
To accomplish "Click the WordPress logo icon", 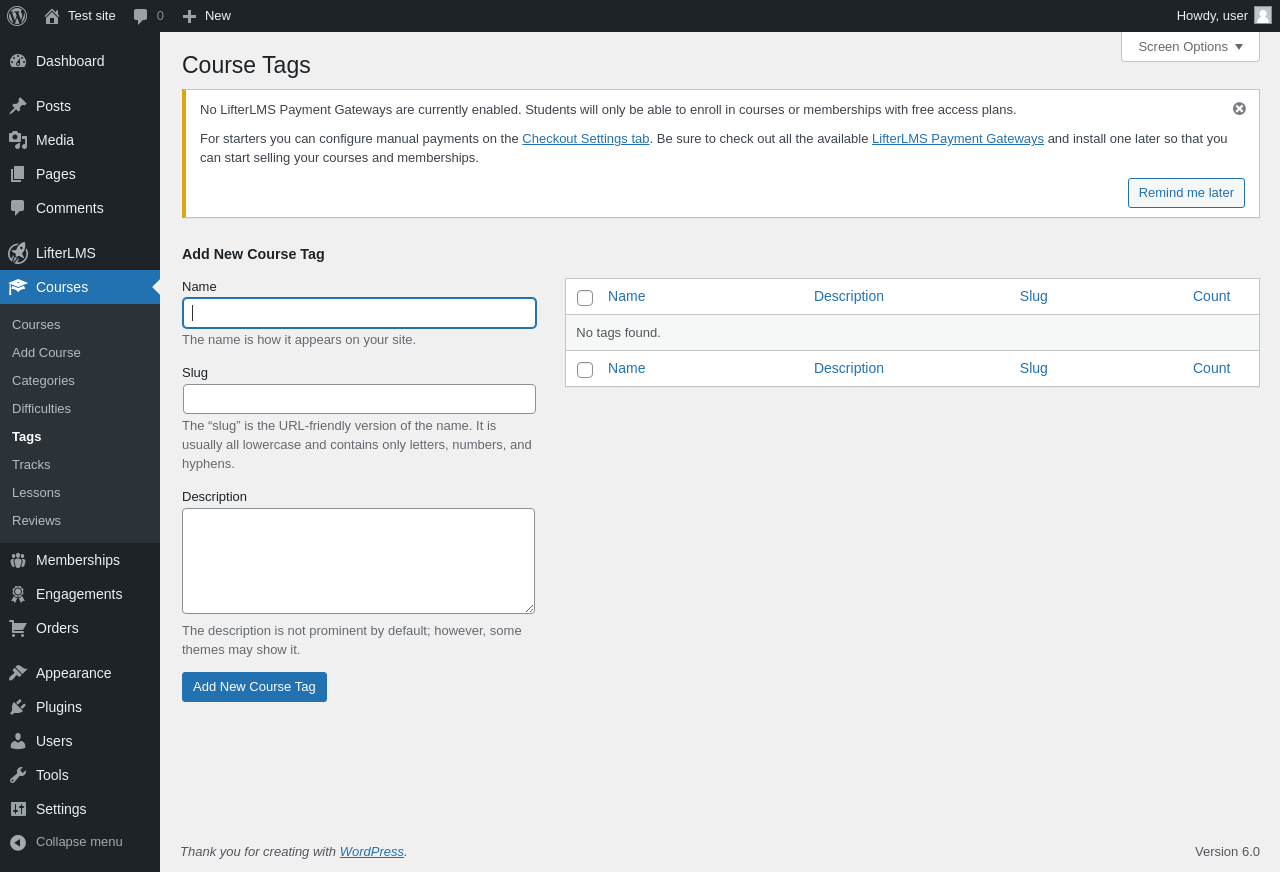I will pos(17,16).
